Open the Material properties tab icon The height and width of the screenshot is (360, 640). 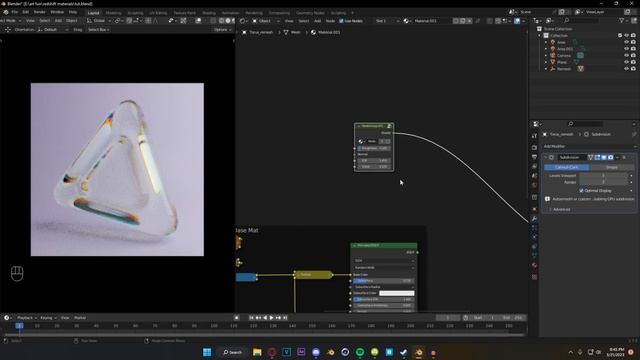(x=534, y=265)
